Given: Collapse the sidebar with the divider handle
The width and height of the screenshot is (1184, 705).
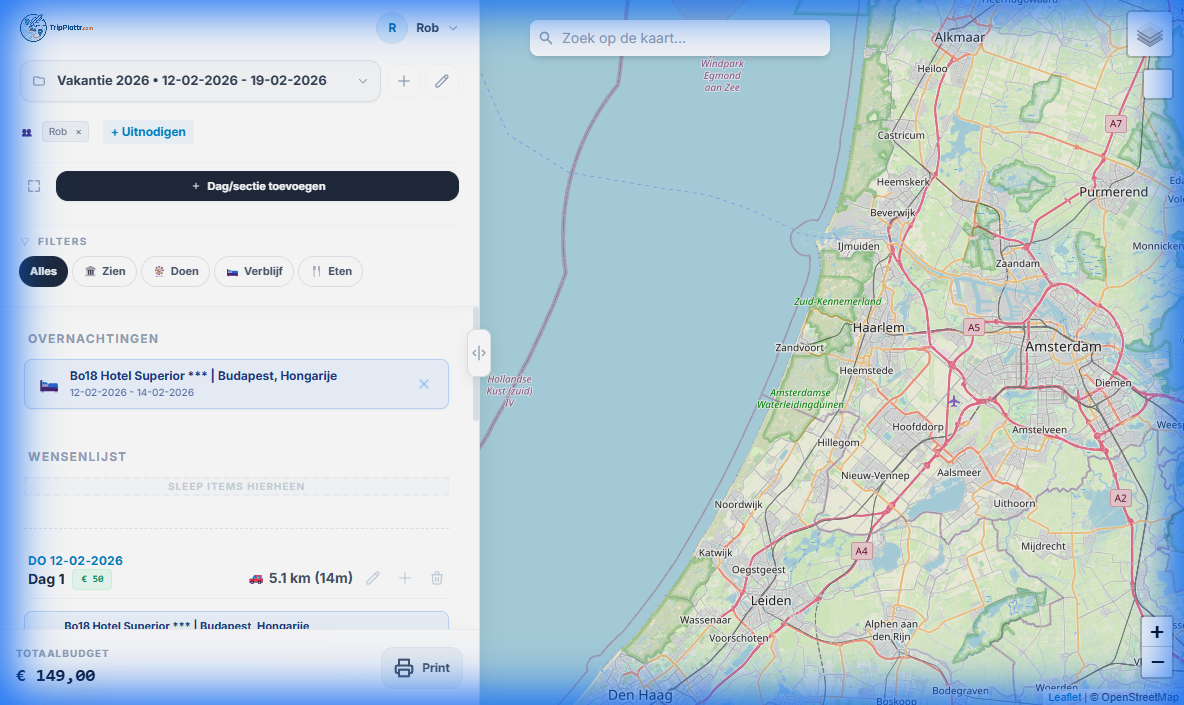Looking at the screenshot, I should [479, 353].
